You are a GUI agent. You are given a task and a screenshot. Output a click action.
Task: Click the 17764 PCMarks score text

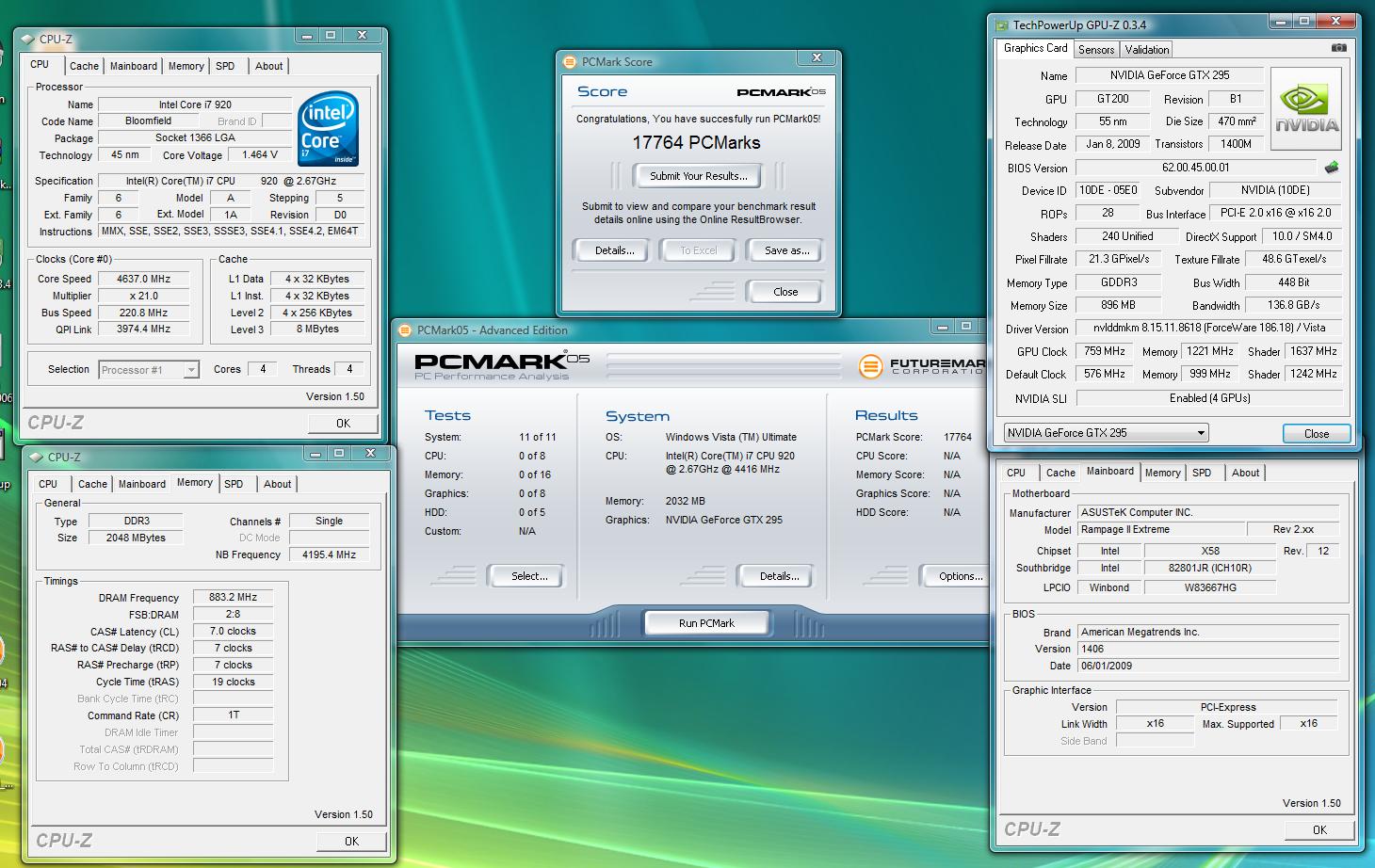696,142
